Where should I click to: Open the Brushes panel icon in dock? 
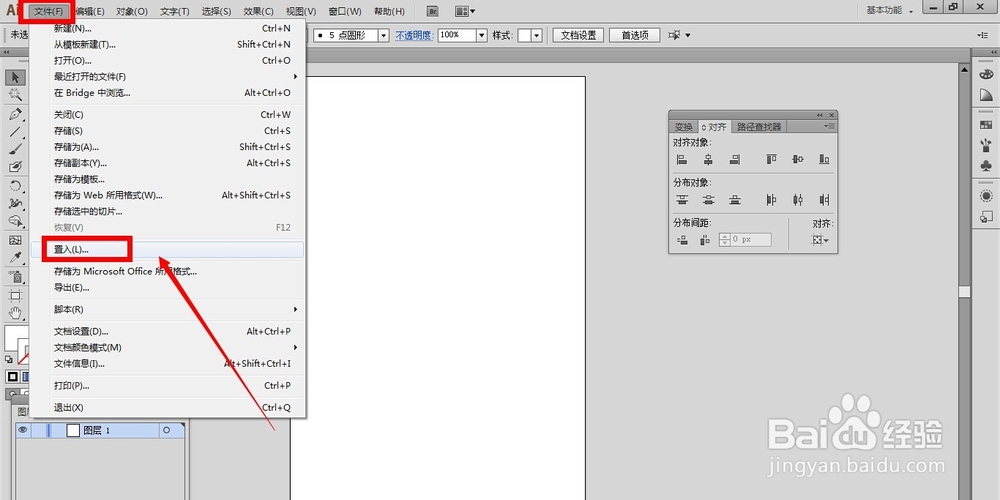point(985,145)
